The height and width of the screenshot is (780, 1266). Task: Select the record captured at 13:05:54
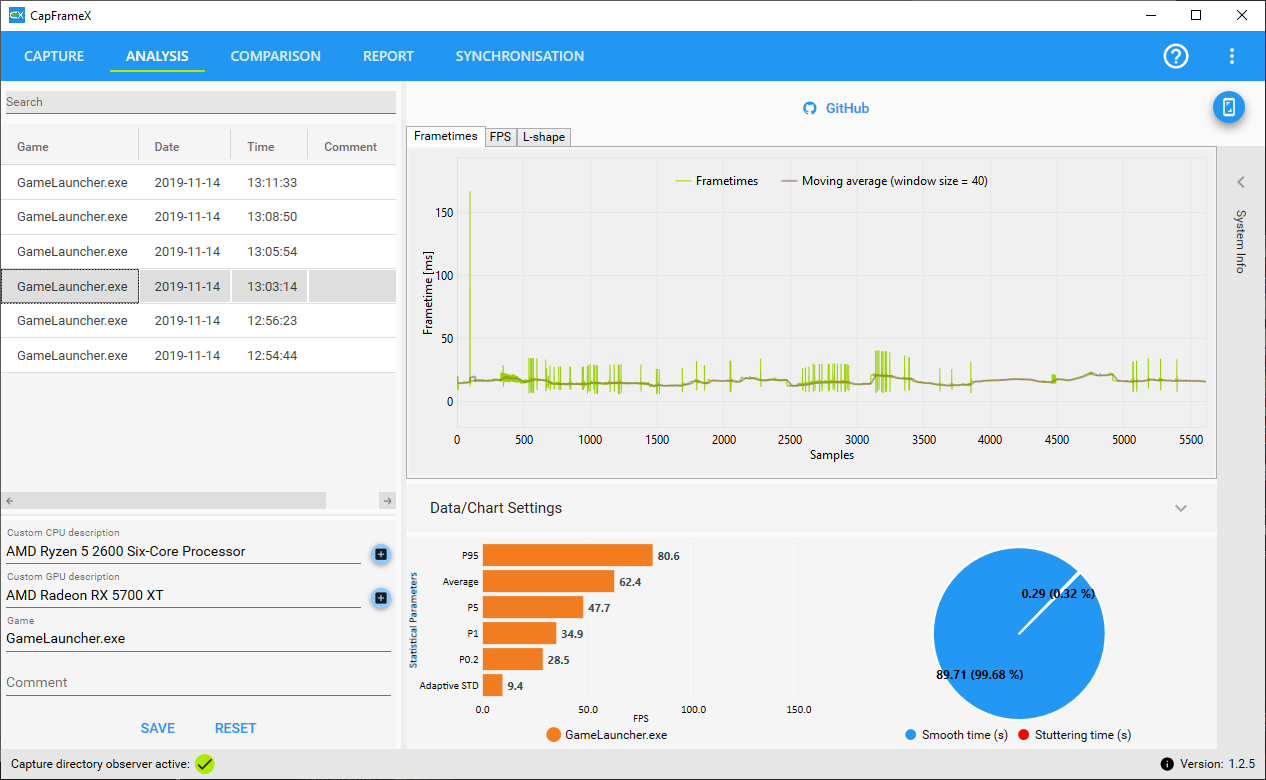coord(198,252)
